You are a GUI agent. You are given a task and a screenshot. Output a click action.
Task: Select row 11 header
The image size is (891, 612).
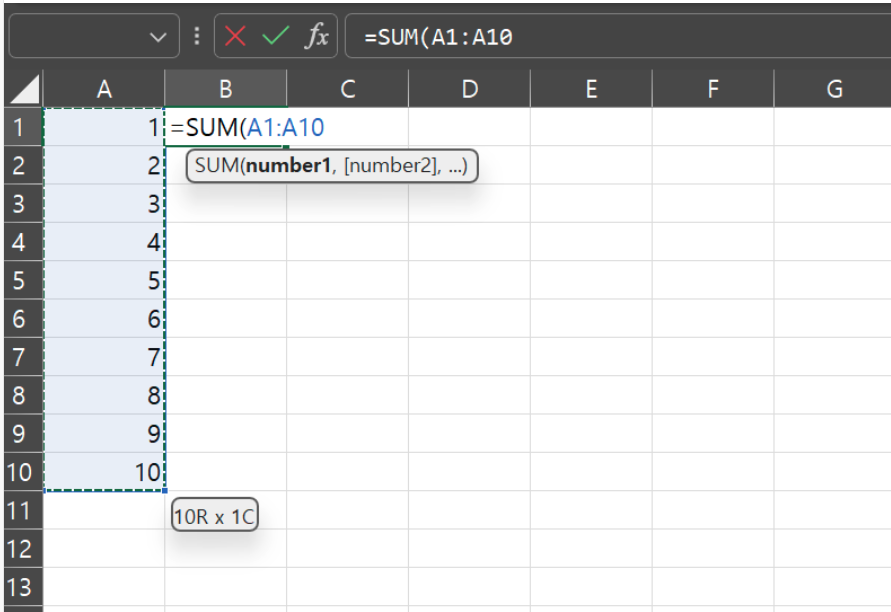[x=24, y=510]
